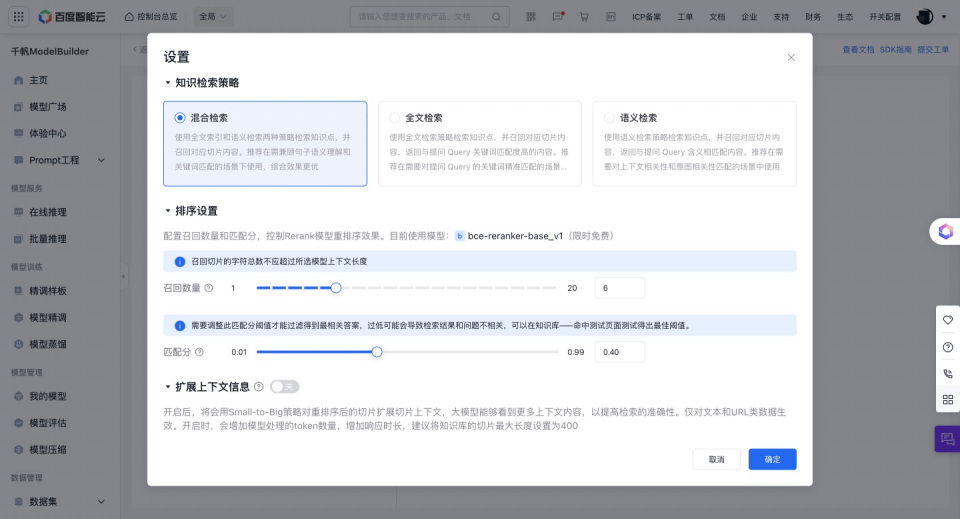
Task: Open the SDK指南 link
Action: tap(896, 50)
